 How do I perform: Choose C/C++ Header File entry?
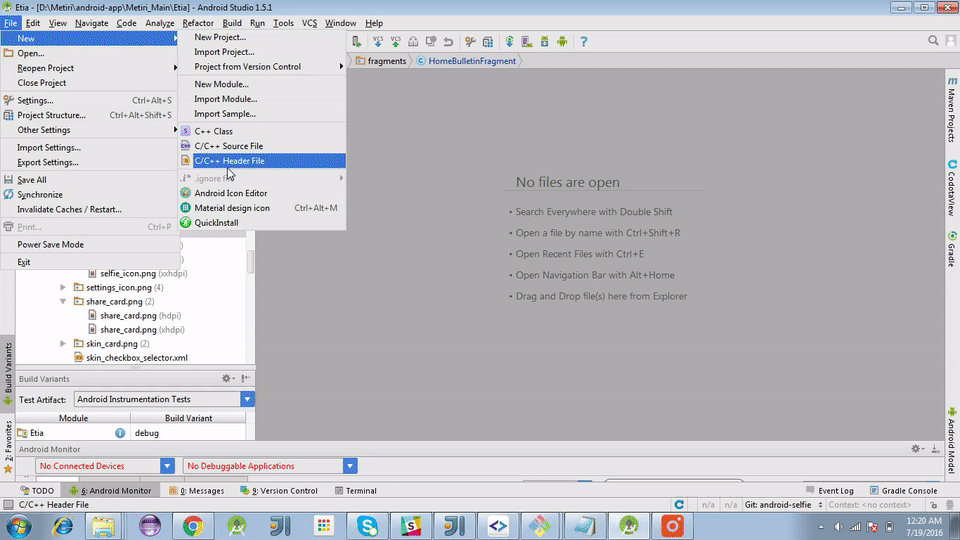click(262, 160)
